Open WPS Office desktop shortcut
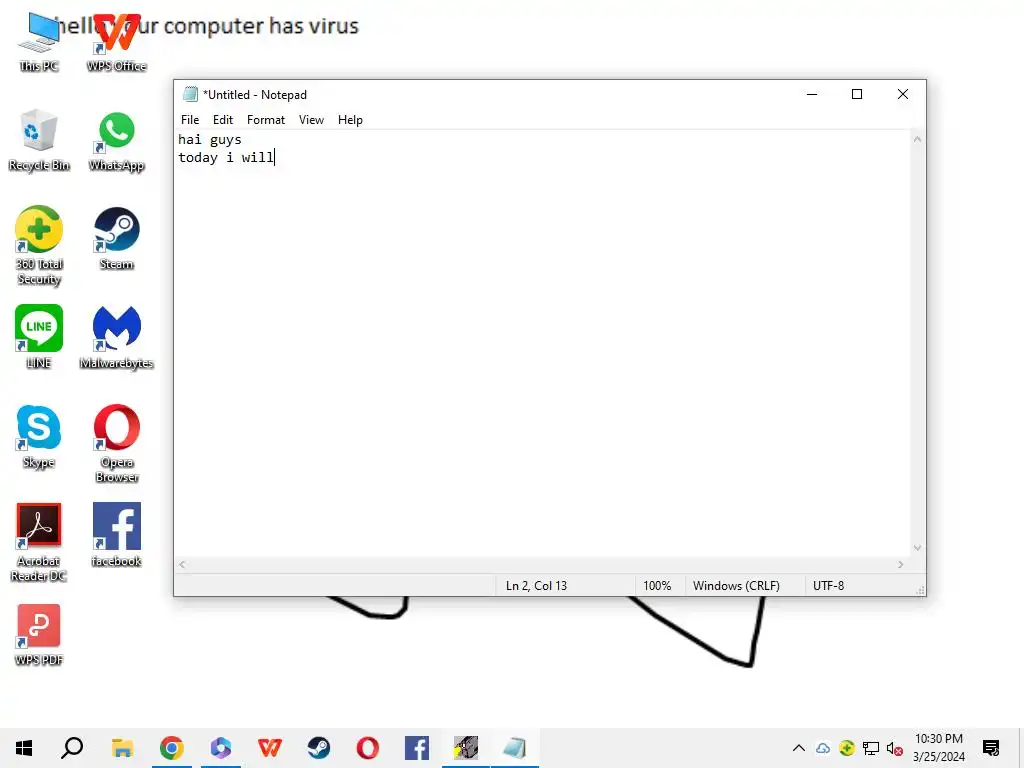This screenshot has height=768, width=1024. pyautogui.click(x=116, y=42)
